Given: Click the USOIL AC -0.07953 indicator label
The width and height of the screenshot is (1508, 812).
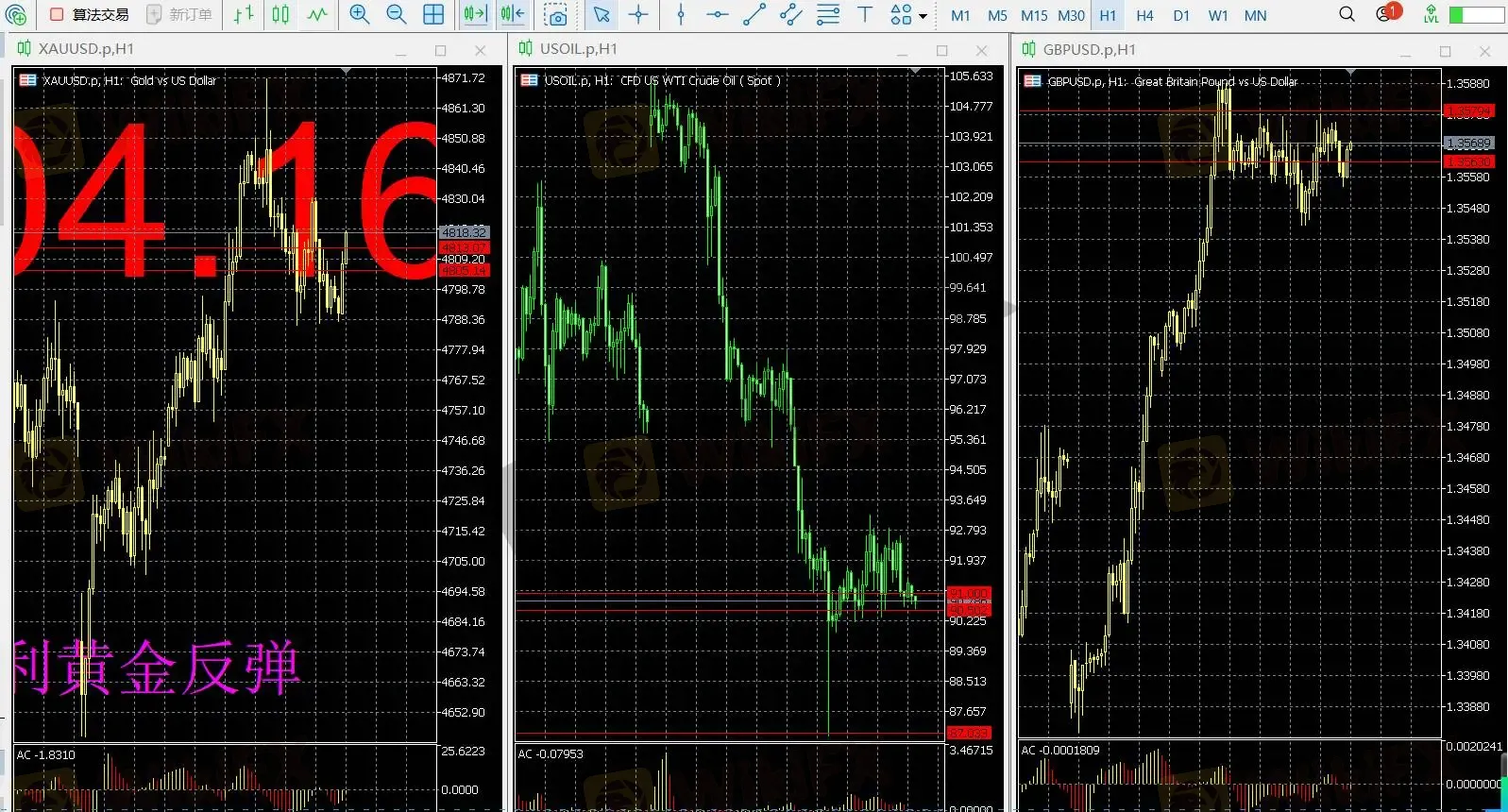Looking at the screenshot, I should point(551,753).
